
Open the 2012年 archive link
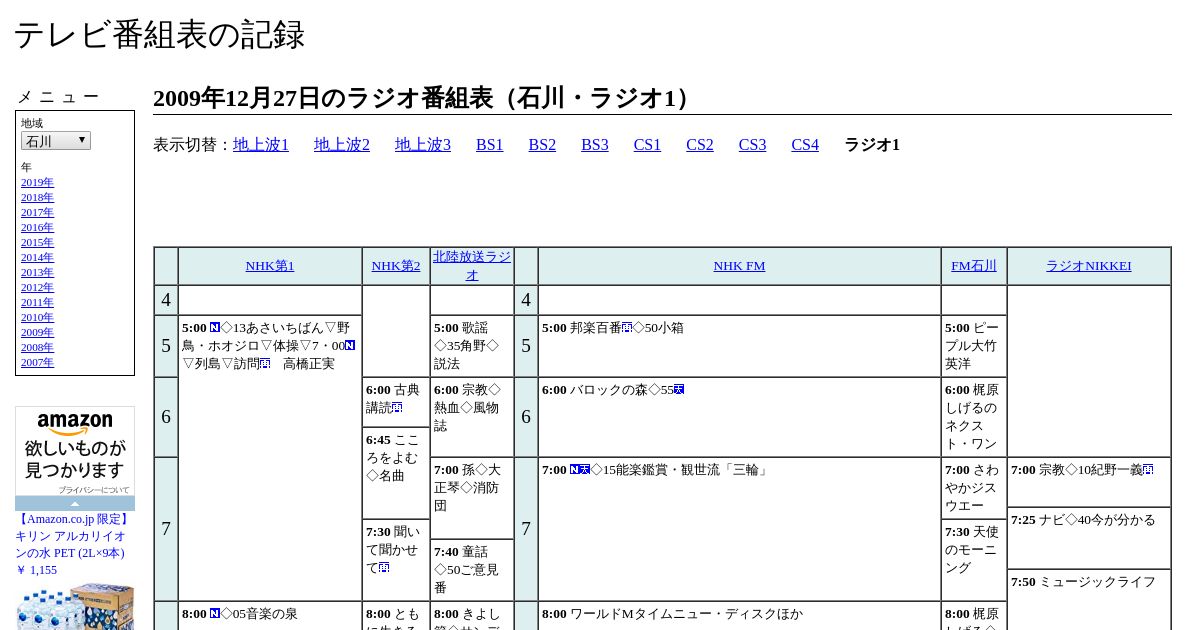[37, 287]
